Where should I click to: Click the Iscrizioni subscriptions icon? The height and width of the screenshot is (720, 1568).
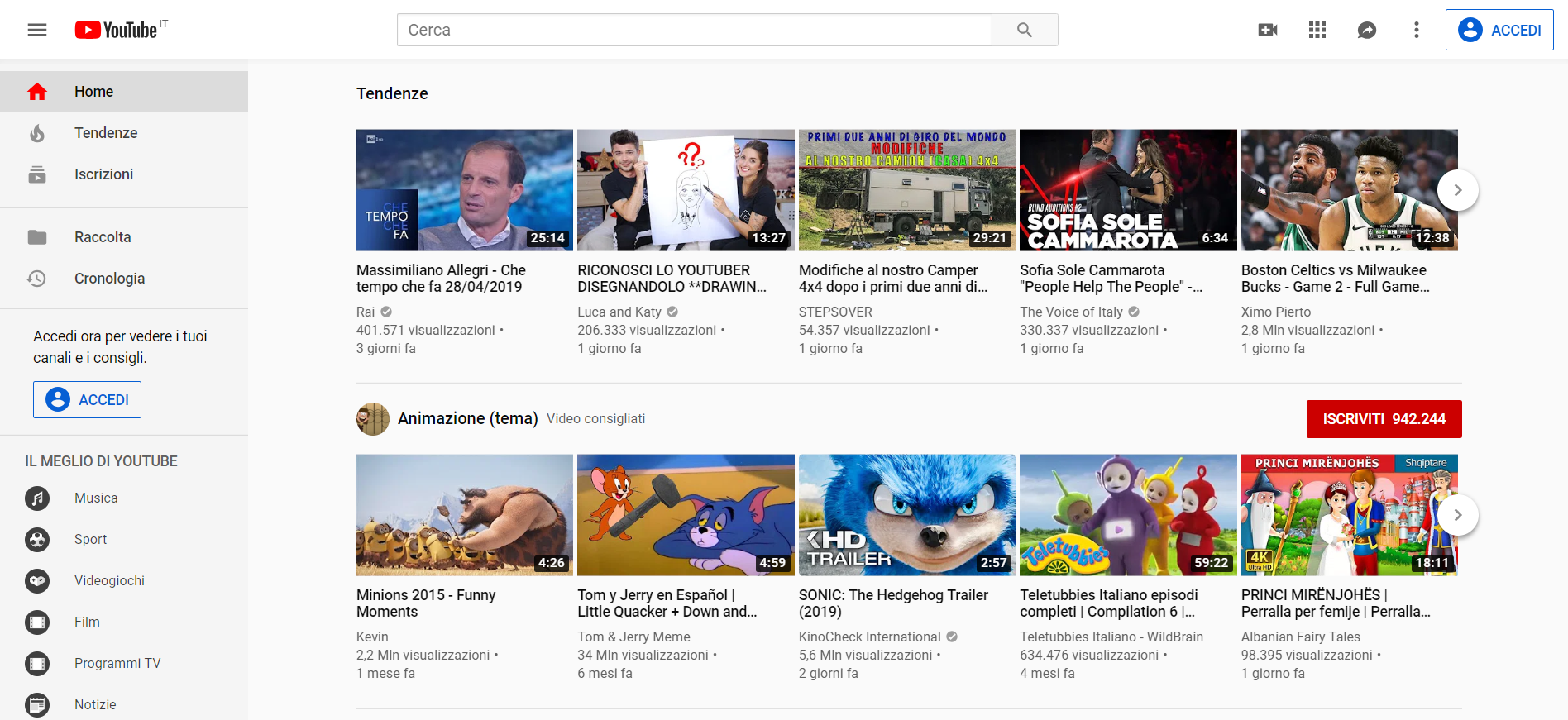point(37,174)
